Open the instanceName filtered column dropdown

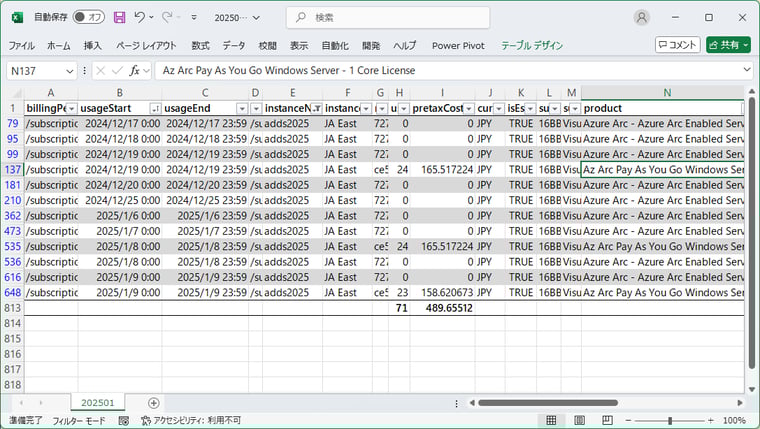coord(316,109)
